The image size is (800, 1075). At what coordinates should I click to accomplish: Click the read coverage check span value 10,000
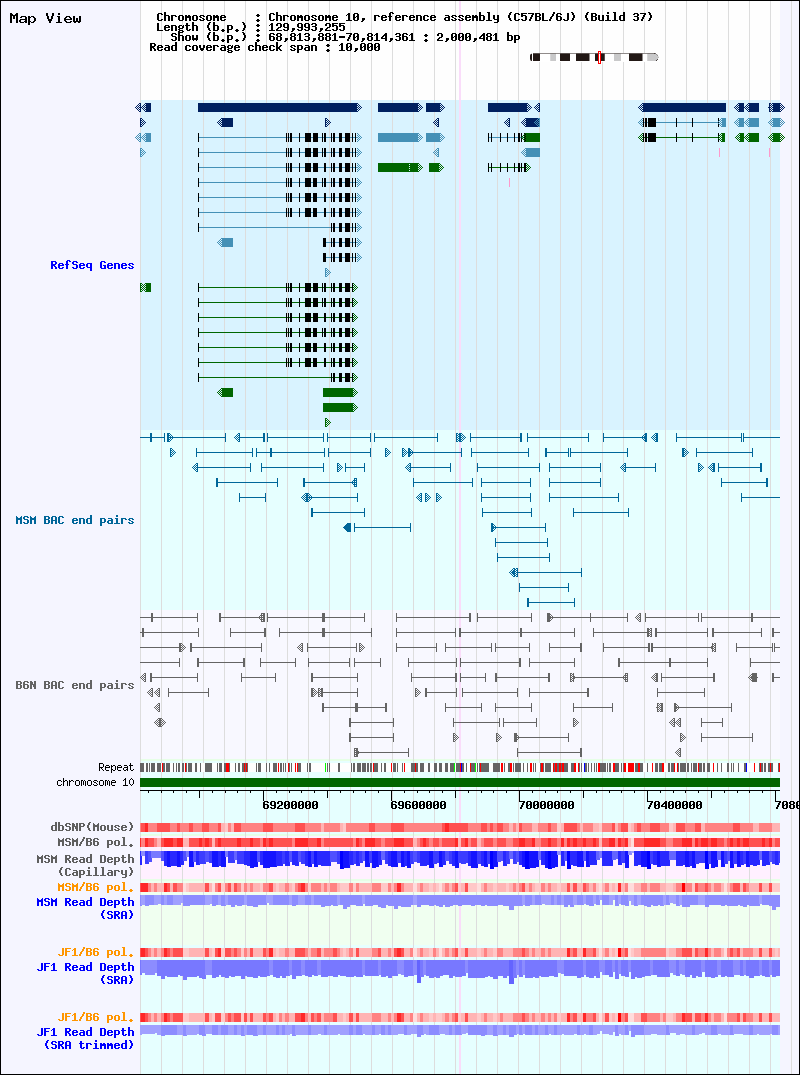coord(359,47)
